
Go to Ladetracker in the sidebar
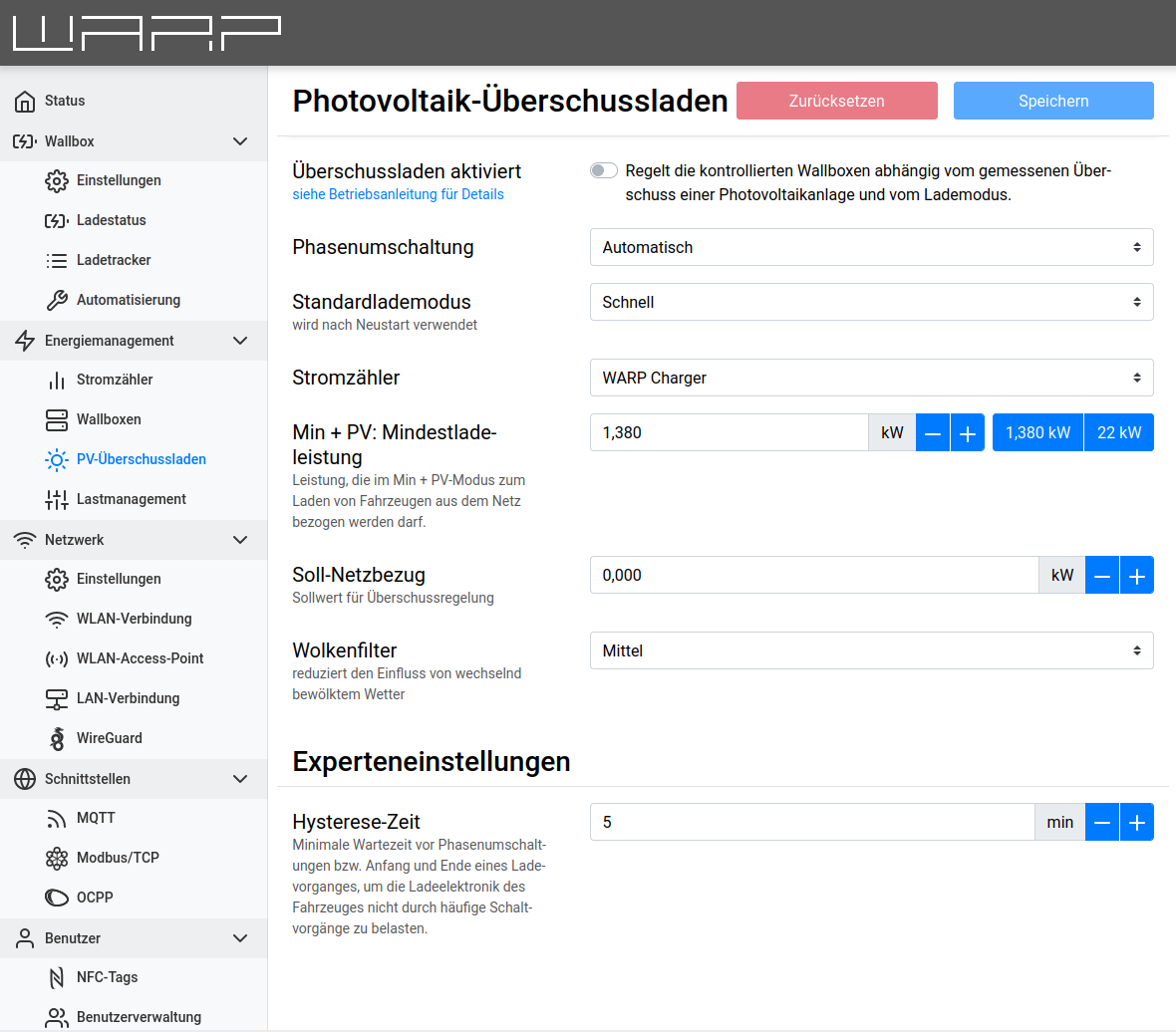click(x=114, y=260)
